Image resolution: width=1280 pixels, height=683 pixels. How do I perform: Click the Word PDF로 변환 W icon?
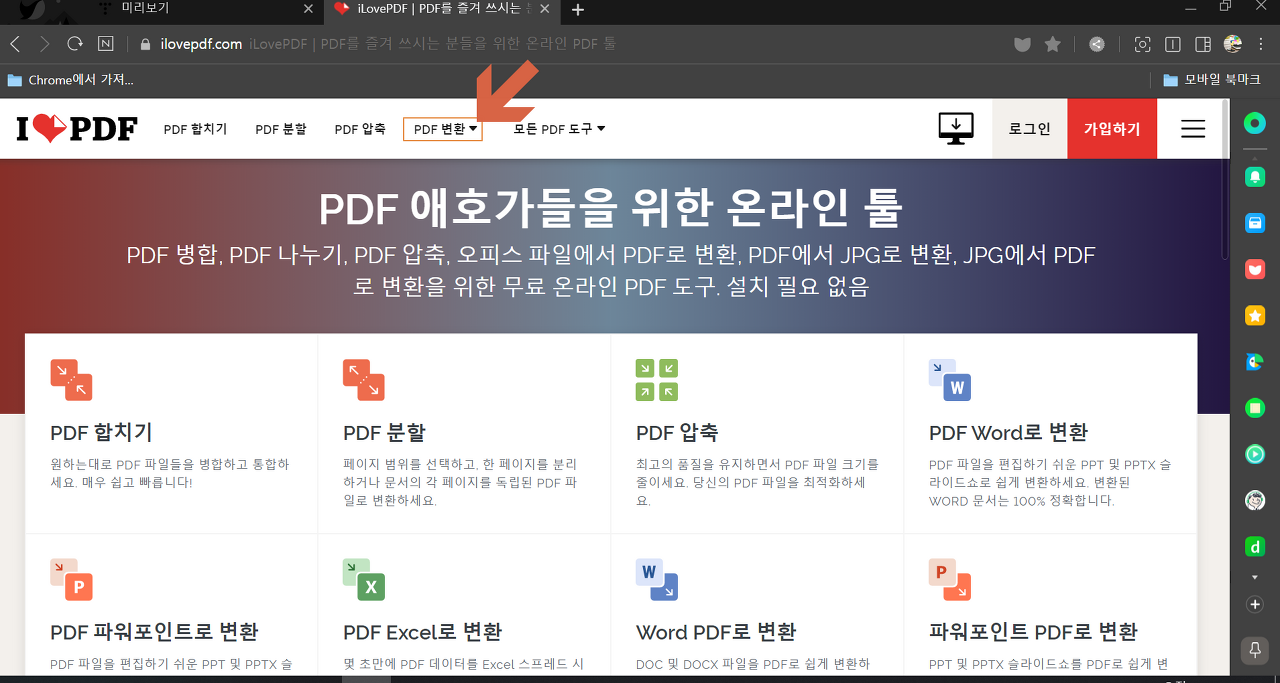(x=657, y=580)
